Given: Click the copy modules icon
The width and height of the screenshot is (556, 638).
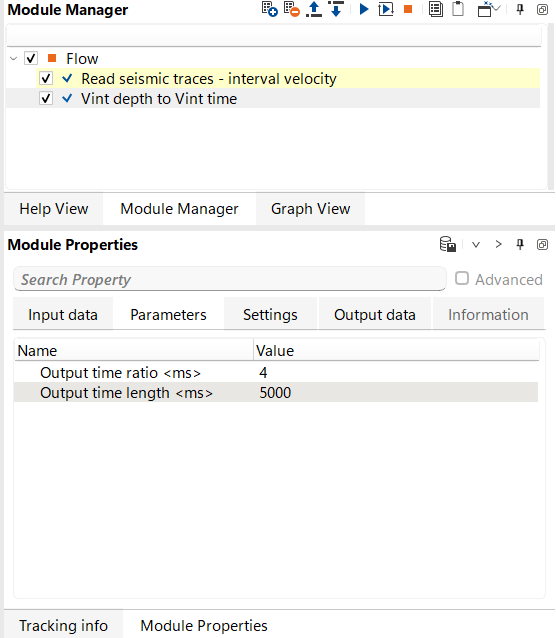Looking at the screenshot, I should [436, 9].
